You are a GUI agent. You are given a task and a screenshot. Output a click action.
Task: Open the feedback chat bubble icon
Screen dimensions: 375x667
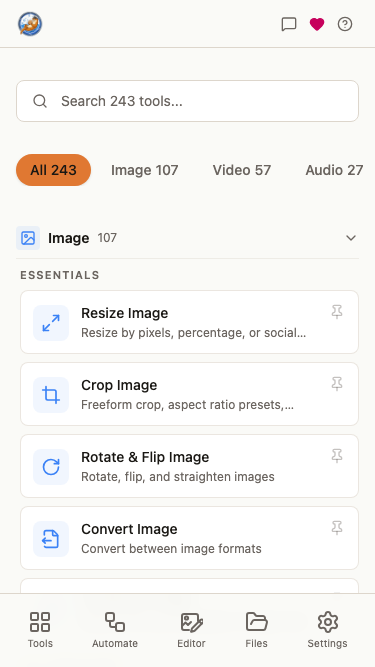[x=289, y=24]
